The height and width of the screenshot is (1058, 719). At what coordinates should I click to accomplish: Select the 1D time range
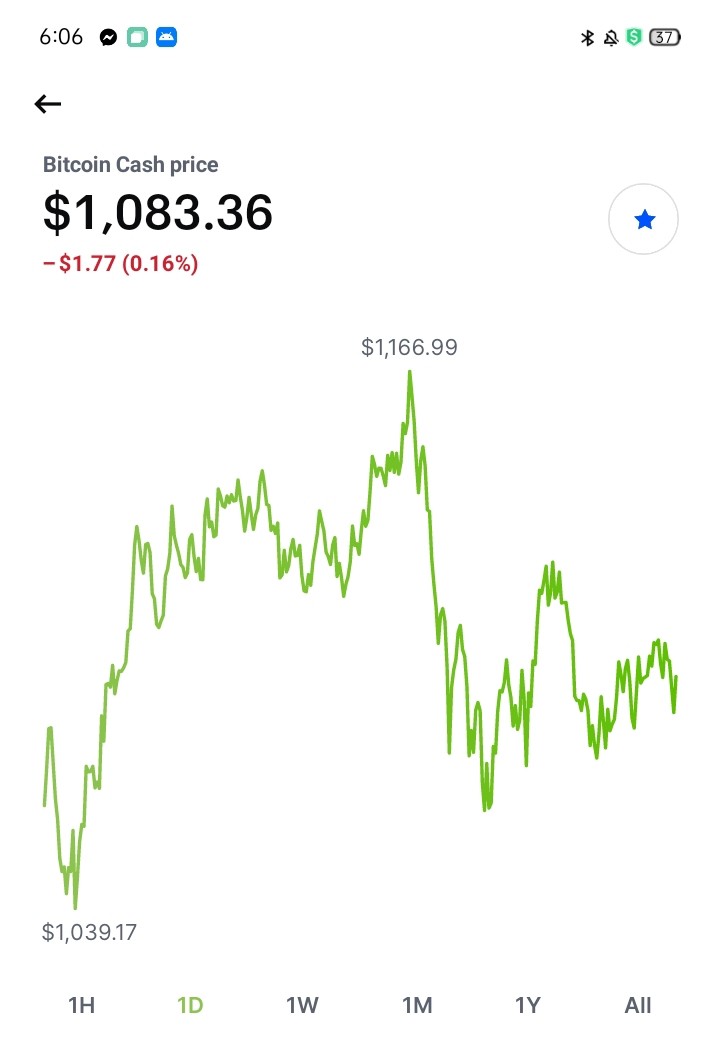tap(190, 1005)
